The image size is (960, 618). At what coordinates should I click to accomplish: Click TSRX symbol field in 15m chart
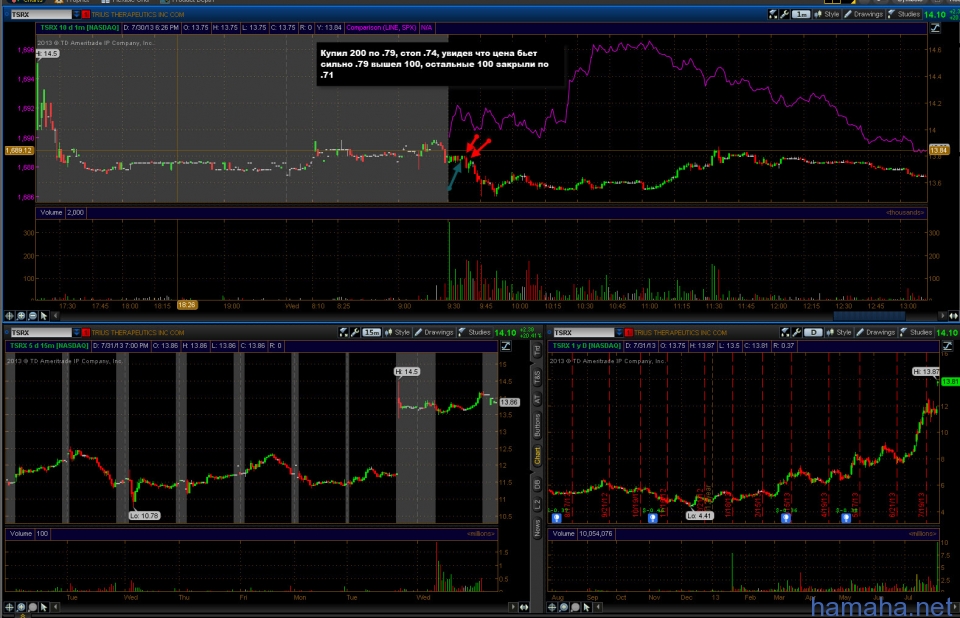pyautogui.click(x=41, y=333)
